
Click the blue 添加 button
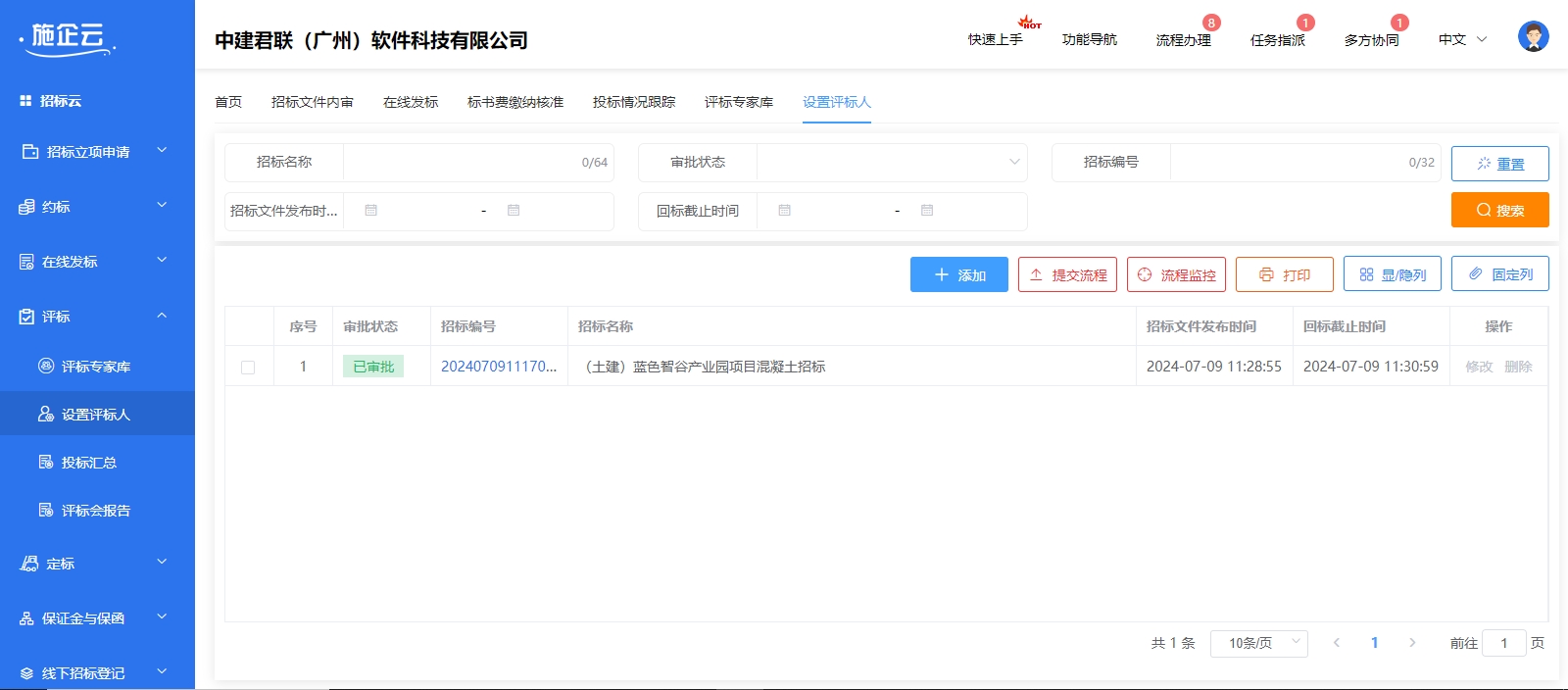(x=959, y=274)
